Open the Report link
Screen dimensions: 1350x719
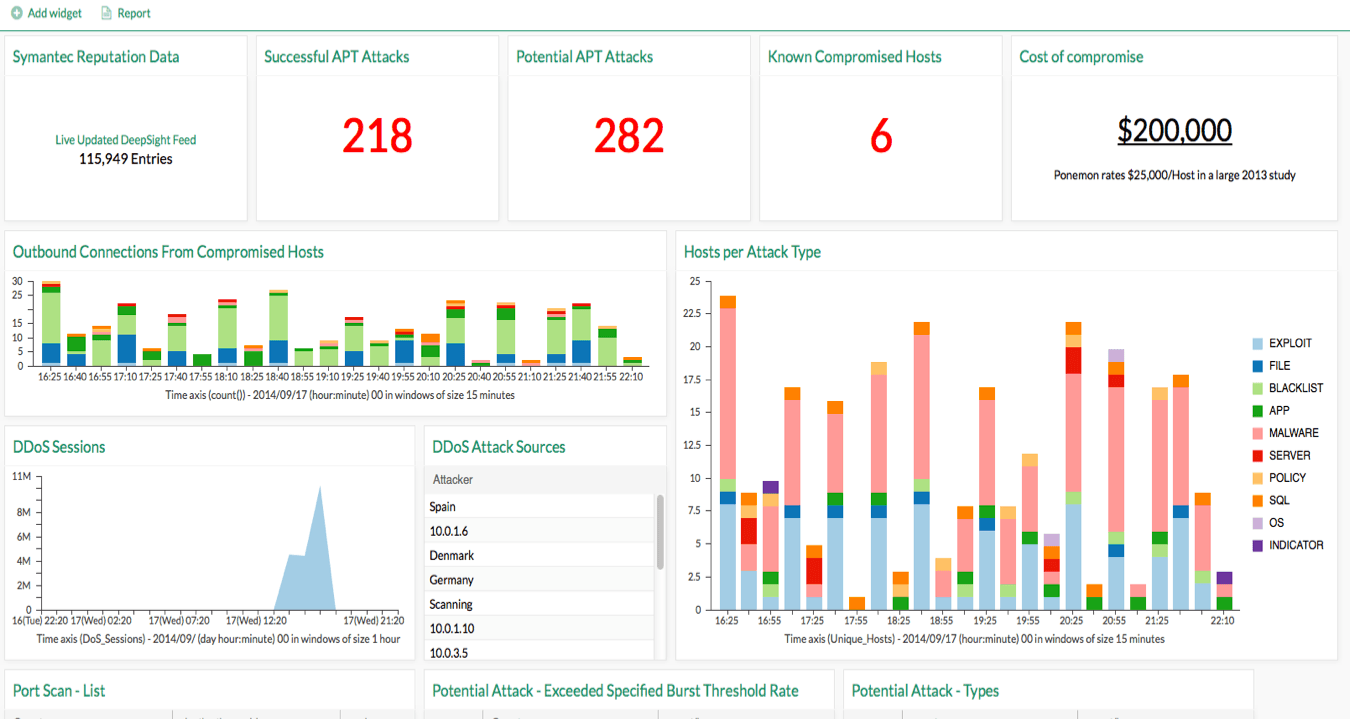coord(134,13)
